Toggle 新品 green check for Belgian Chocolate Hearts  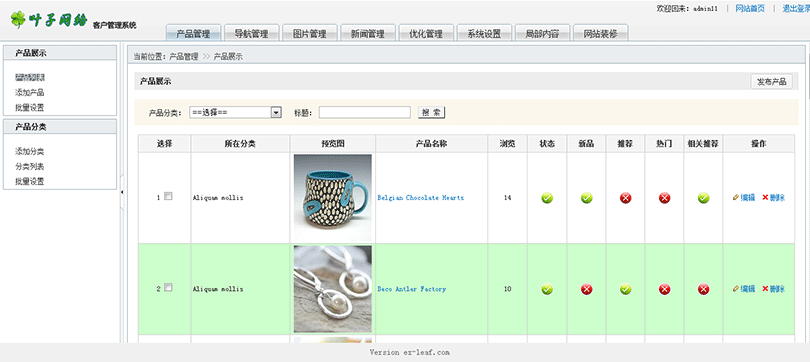(586, 198)
